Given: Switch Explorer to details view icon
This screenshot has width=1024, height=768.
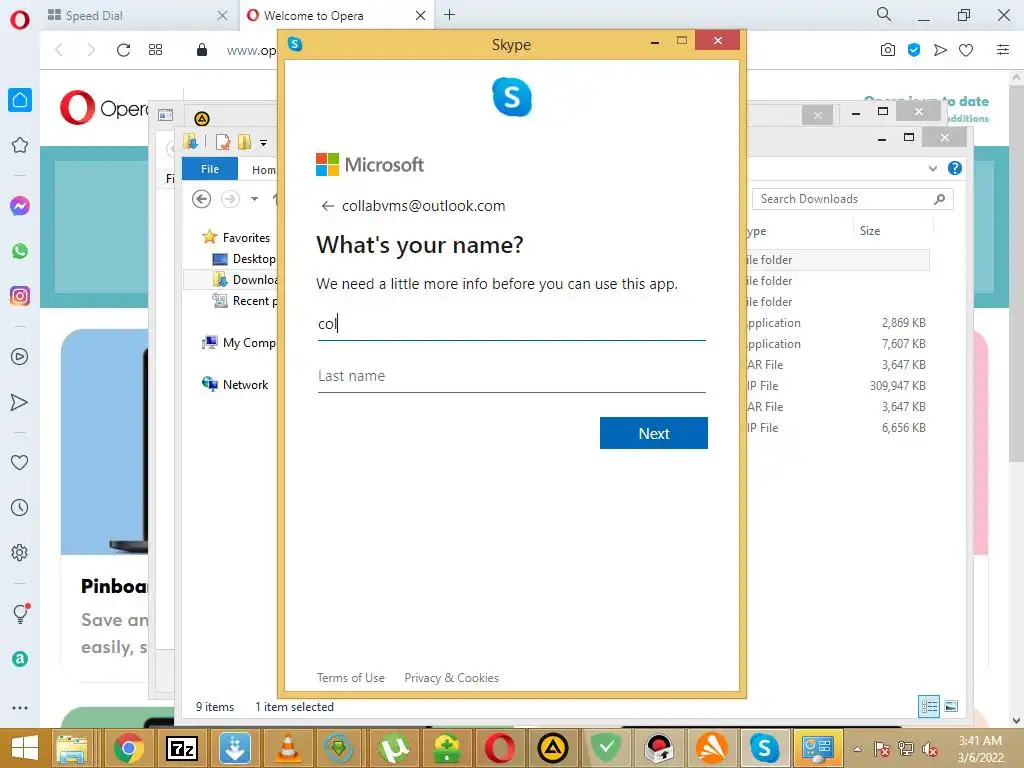Looking at the screenshot, I should click(x=929, y=706).
